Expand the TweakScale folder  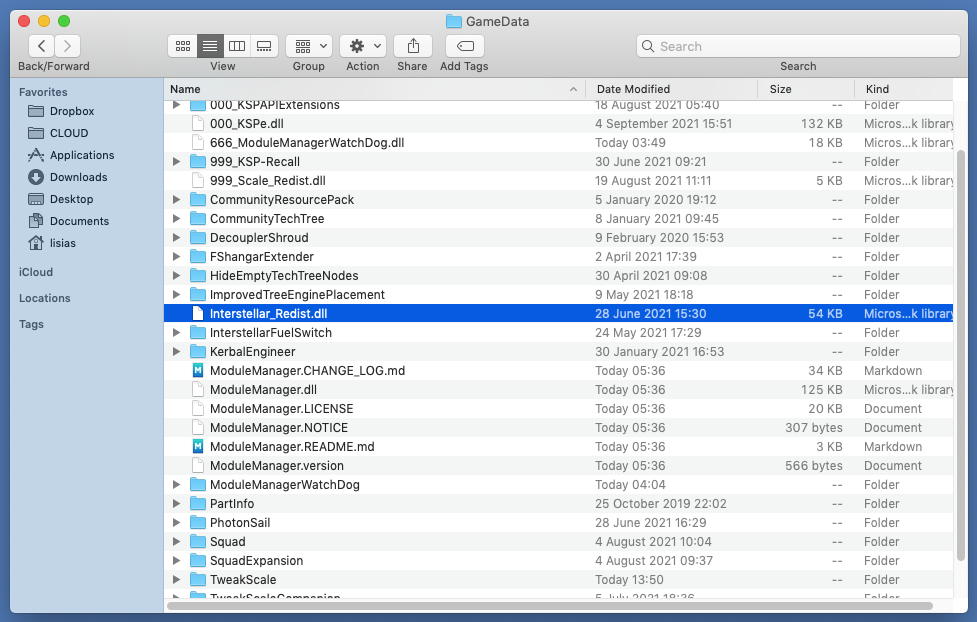click(176, 580)
